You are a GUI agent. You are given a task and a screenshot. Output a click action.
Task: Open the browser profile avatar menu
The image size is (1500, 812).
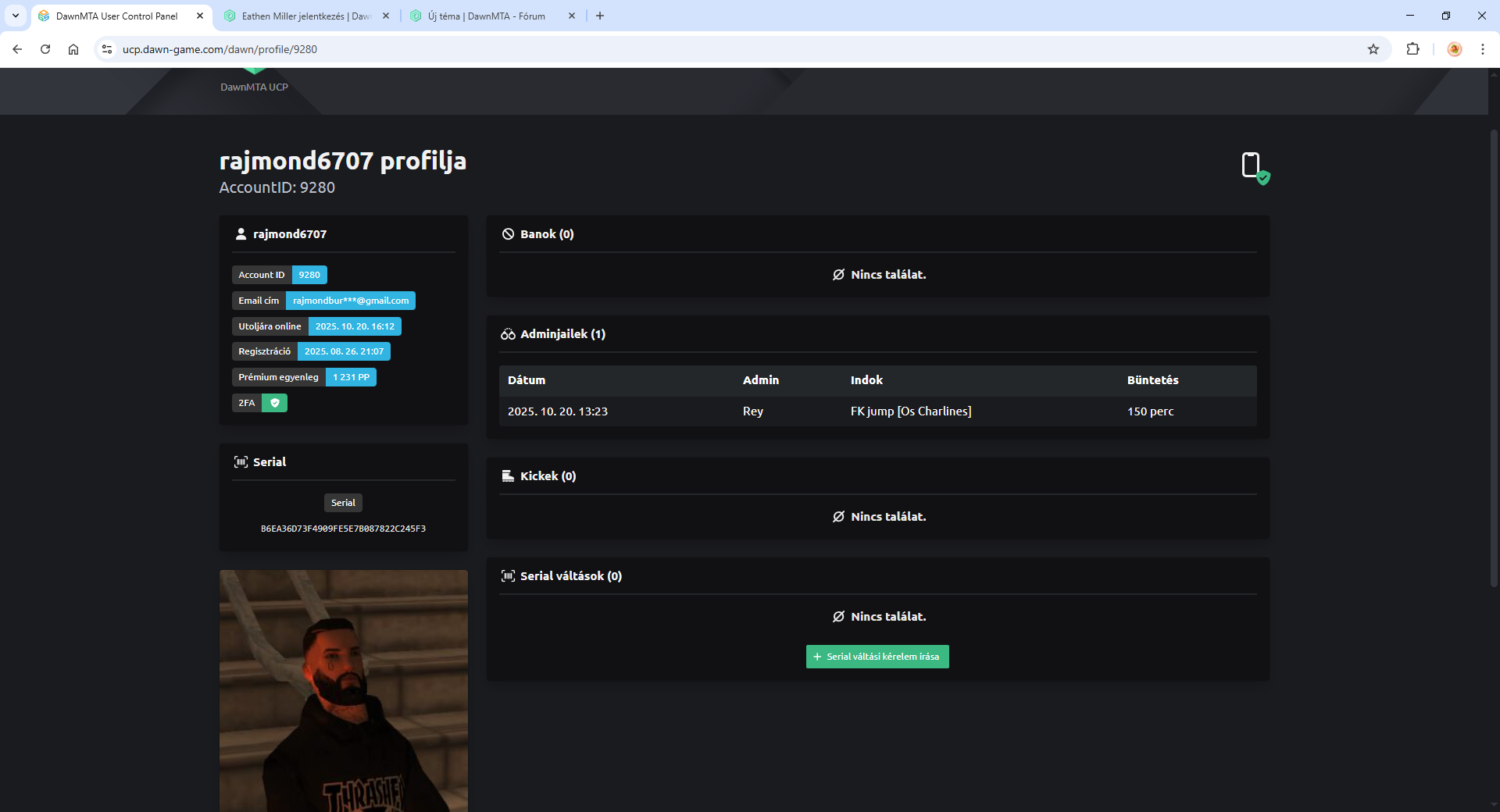coord(1454,49)
